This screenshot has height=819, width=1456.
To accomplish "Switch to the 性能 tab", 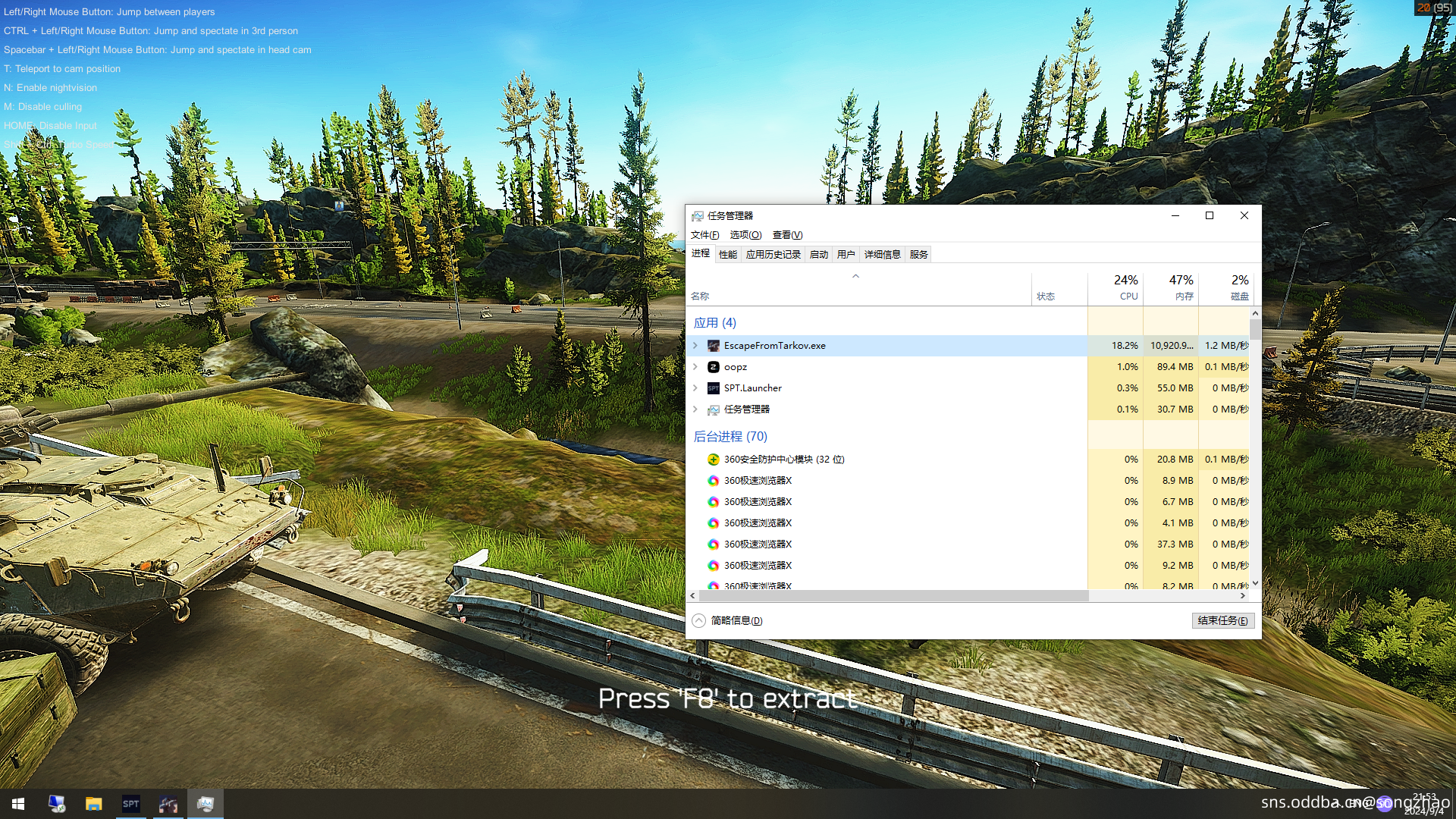I will coord(728,255).
